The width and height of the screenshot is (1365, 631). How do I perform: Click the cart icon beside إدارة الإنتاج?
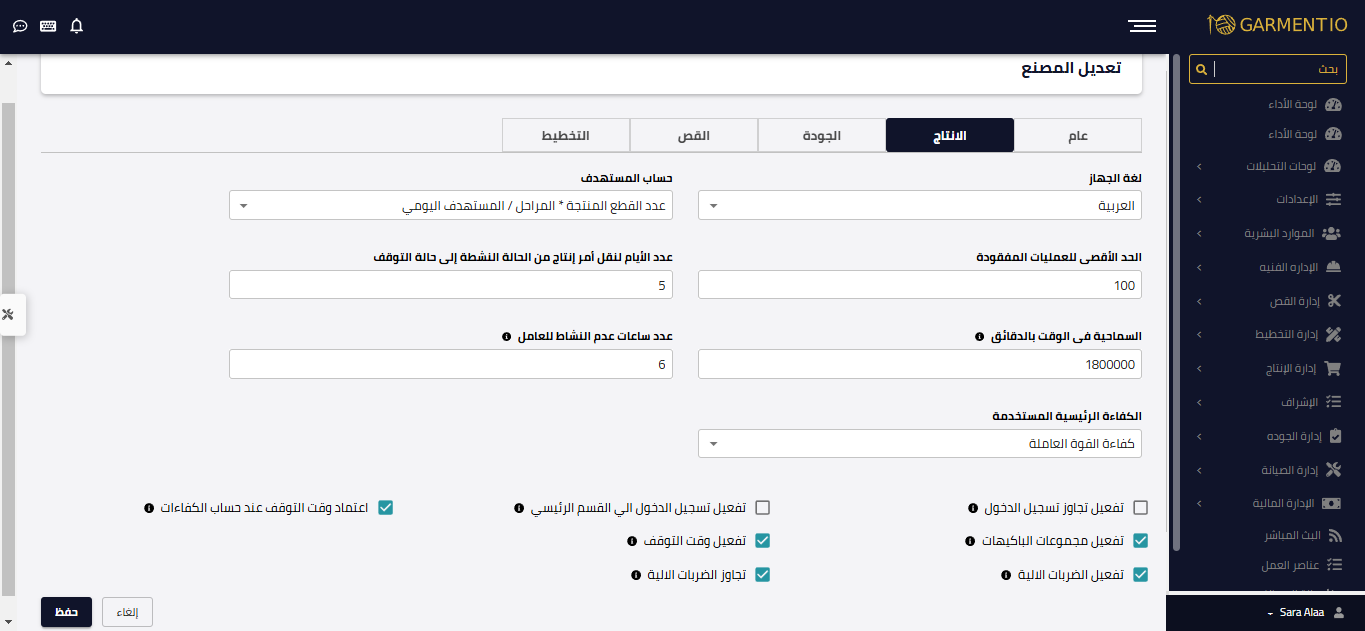click(1332, 368)
